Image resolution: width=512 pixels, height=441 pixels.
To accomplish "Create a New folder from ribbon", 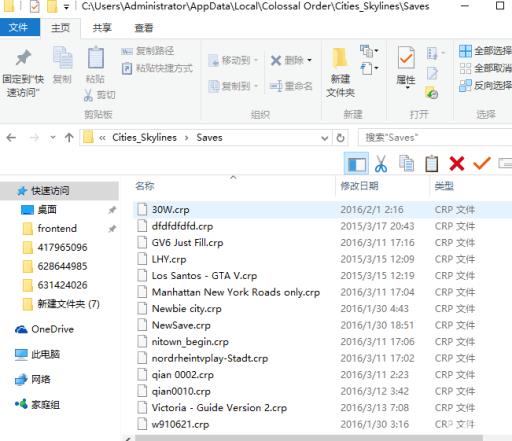I will point(340,72).
